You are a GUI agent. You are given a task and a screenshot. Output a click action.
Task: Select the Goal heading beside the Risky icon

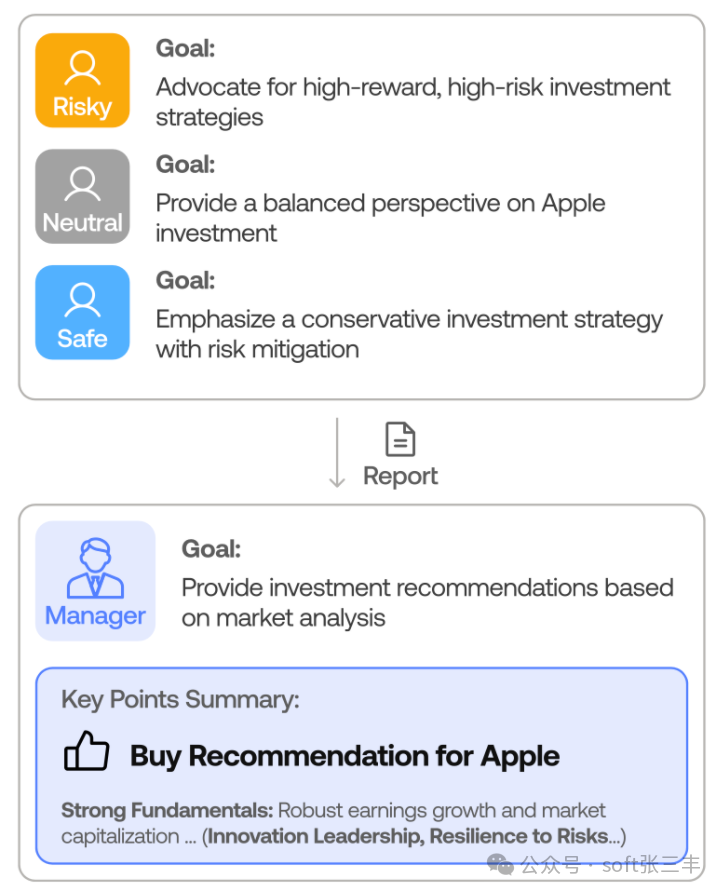coord(185,48)
